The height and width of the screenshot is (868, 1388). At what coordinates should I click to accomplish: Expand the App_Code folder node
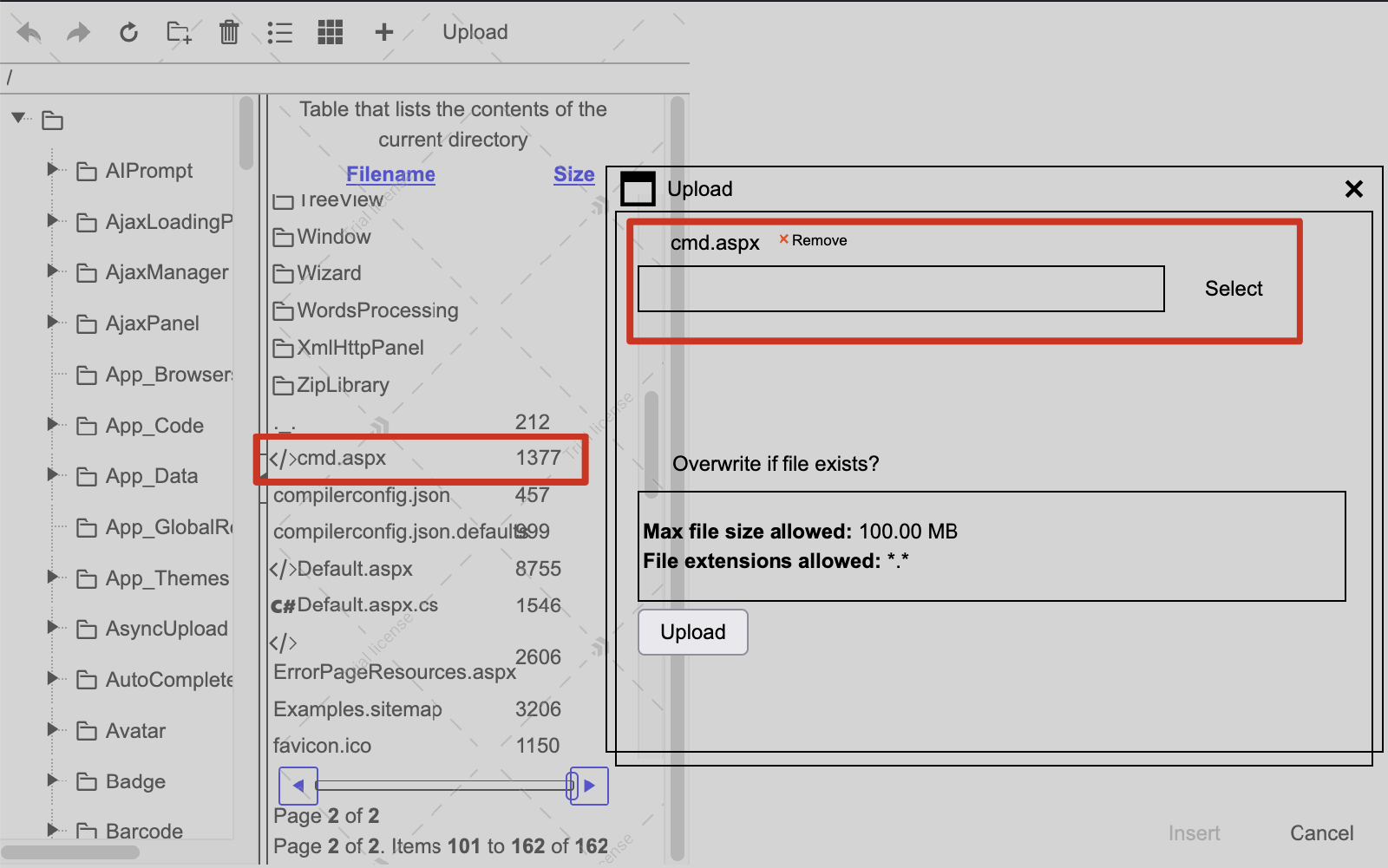(x=53, y=424)
